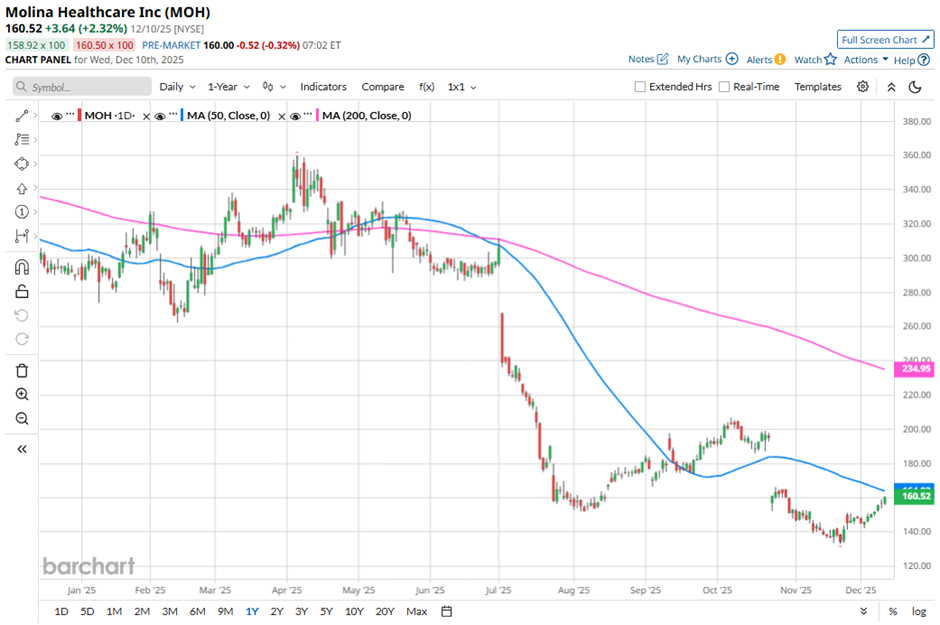Click the Symbol search input field
Image resolution: width=940 pixels, height=625 pixels.
pos(82,87)
